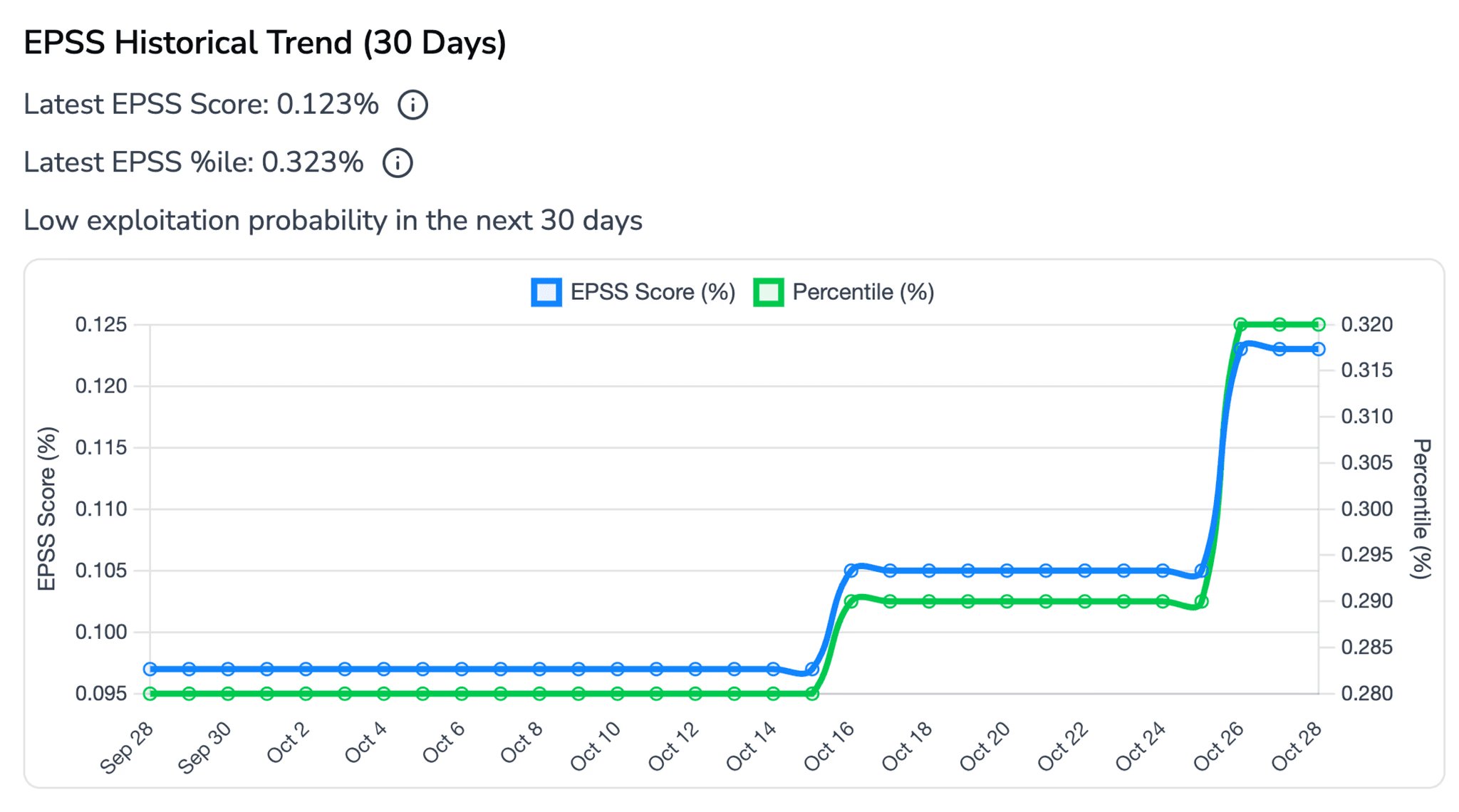
Task: Click green Percentile point at Oct 26
Action: pyautogui.click(x=1240, y=325)
